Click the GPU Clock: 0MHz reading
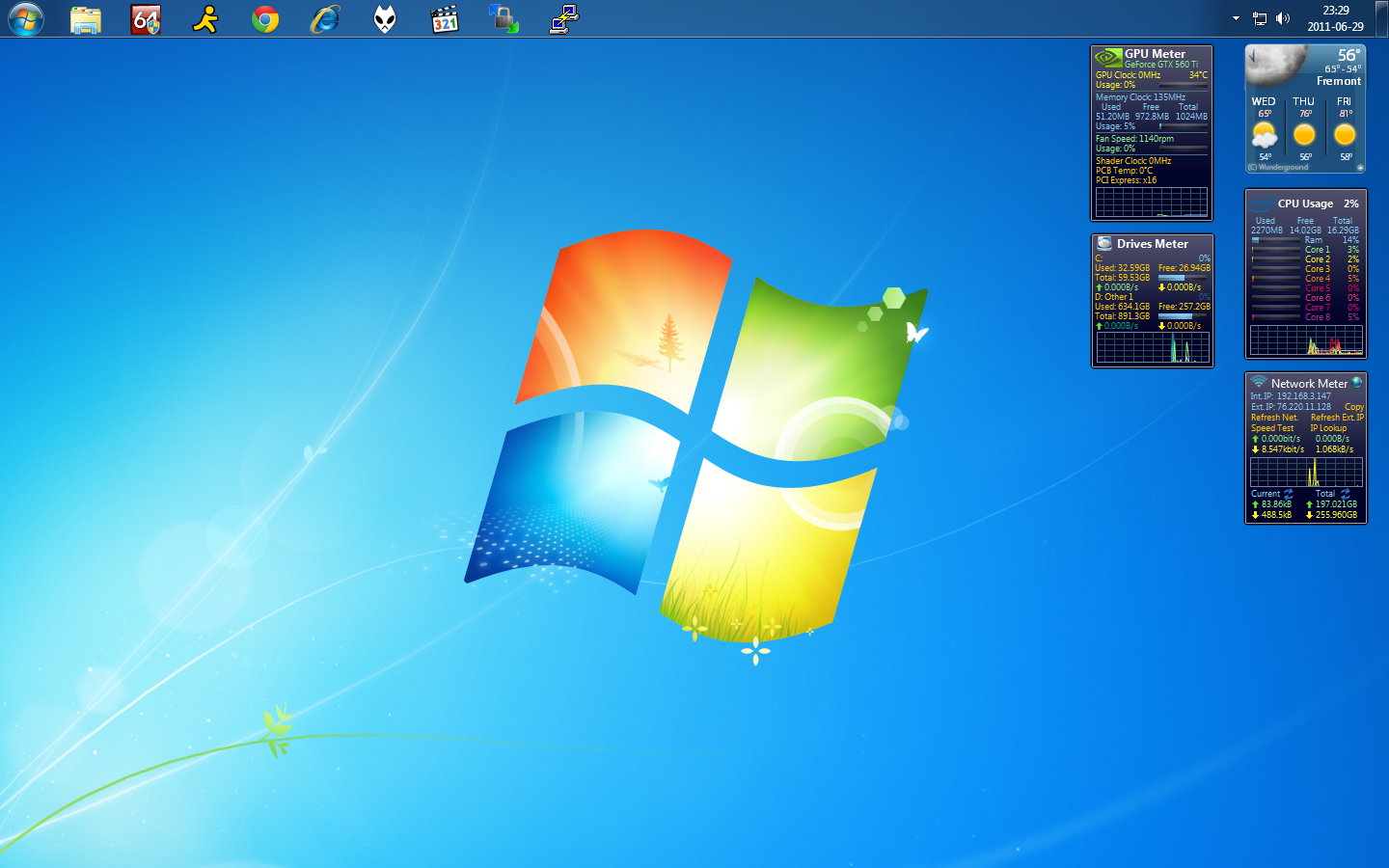The width and height of the screenshot is (1389, 868). 1128,75
